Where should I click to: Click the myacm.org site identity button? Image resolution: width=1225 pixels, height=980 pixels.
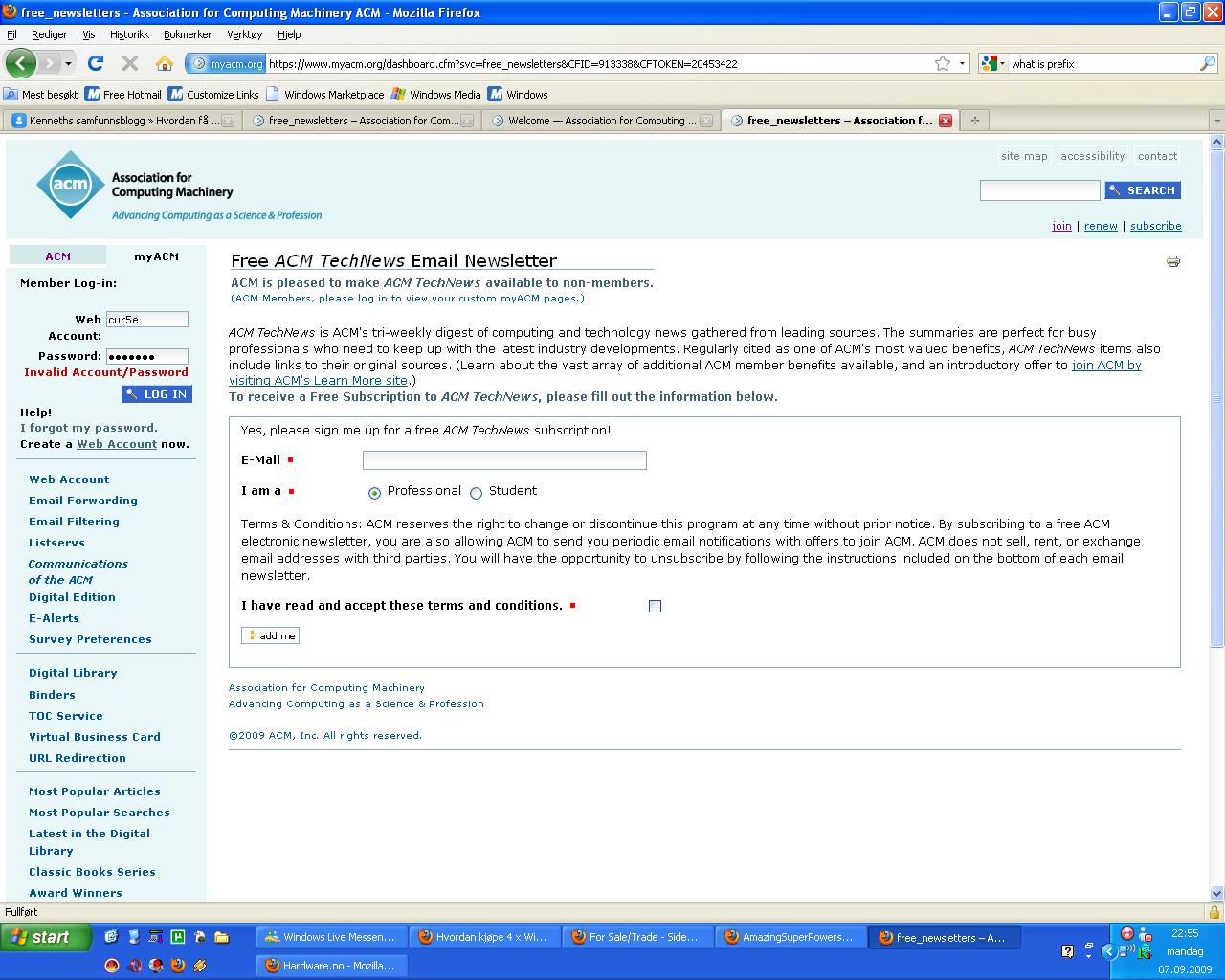225,64
